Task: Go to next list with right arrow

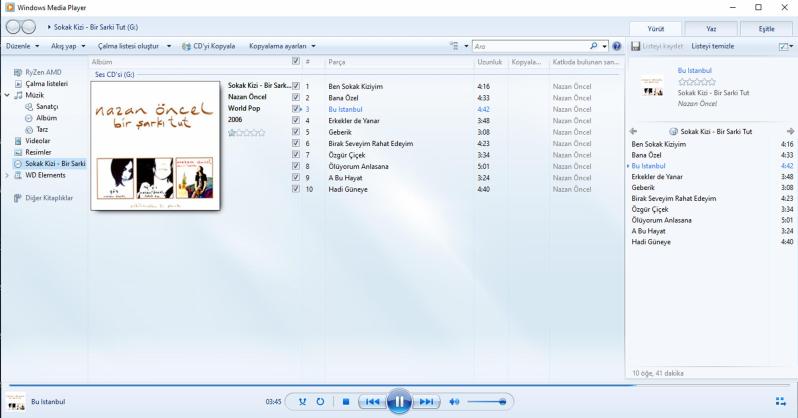Action: 790,131
